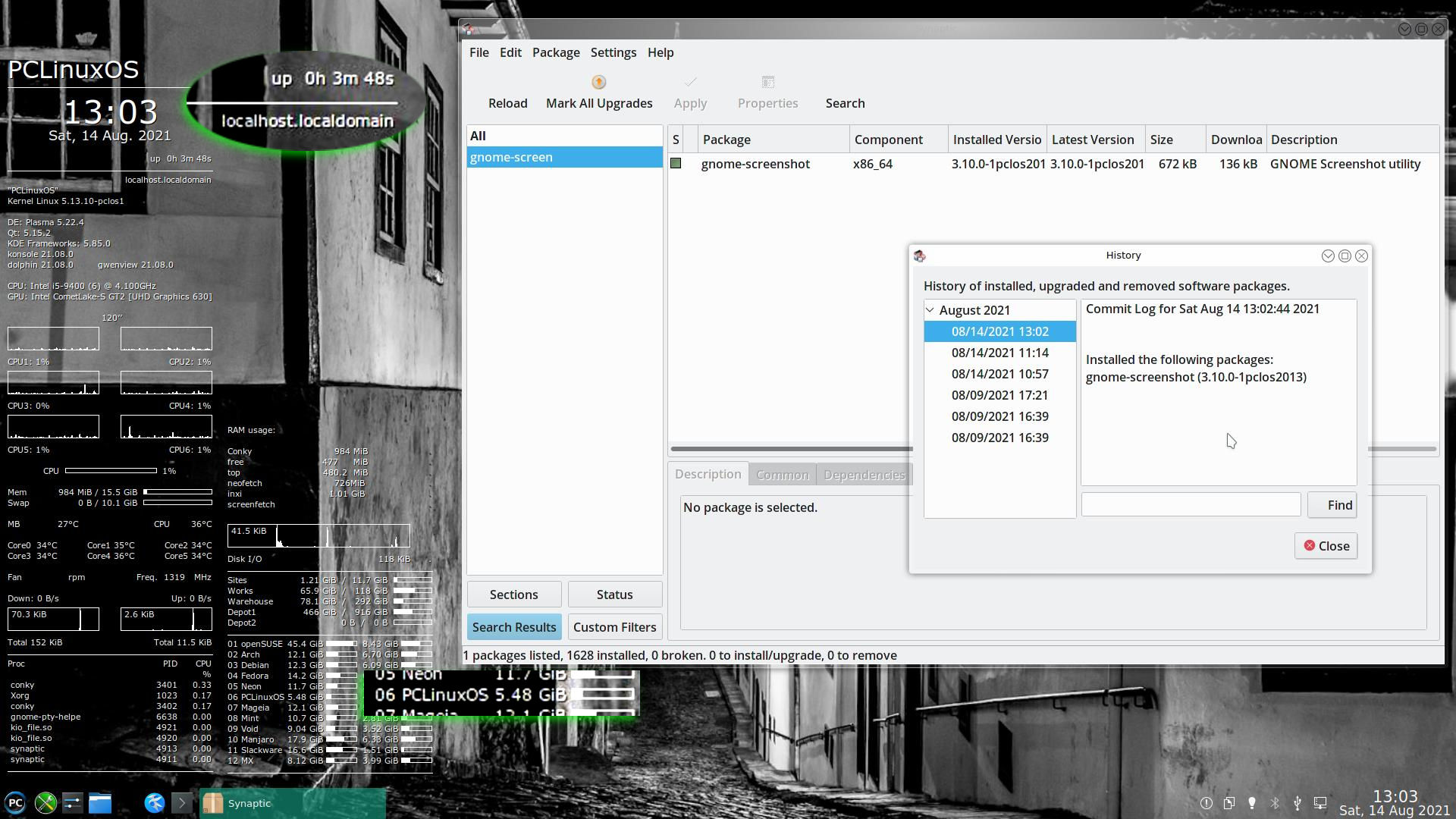This screenshot has height=819, width=1456.
Task: Sort by the Size column header
Action: pos(1175,140)
